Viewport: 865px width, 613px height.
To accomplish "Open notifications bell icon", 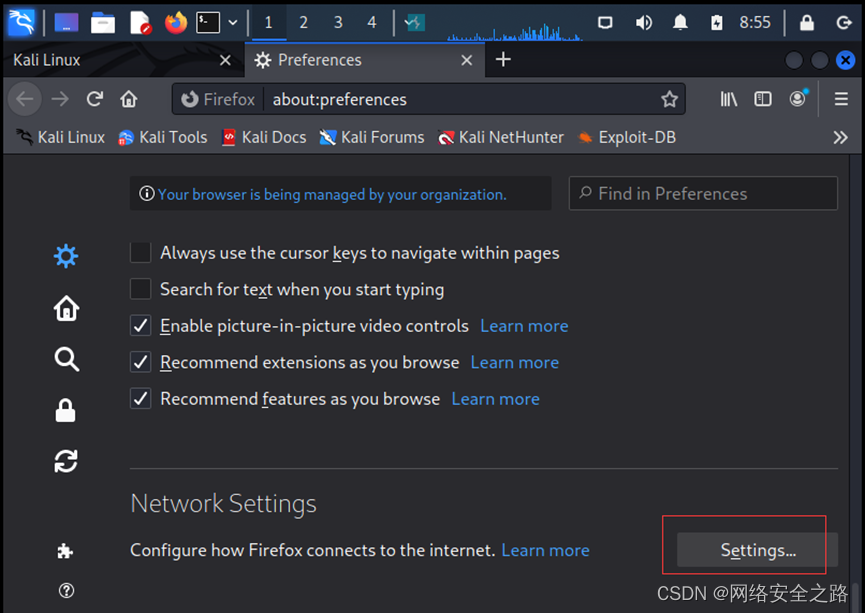I will click(x=680, y=23).
